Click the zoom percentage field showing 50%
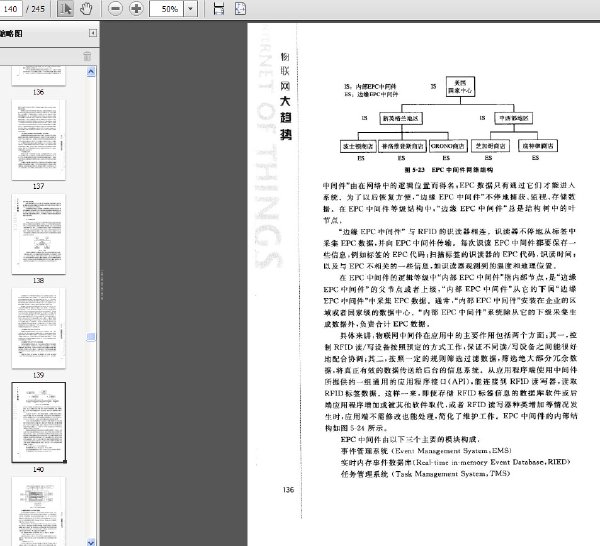The width and height of the screenshot is (600, 546). (167, 8)
